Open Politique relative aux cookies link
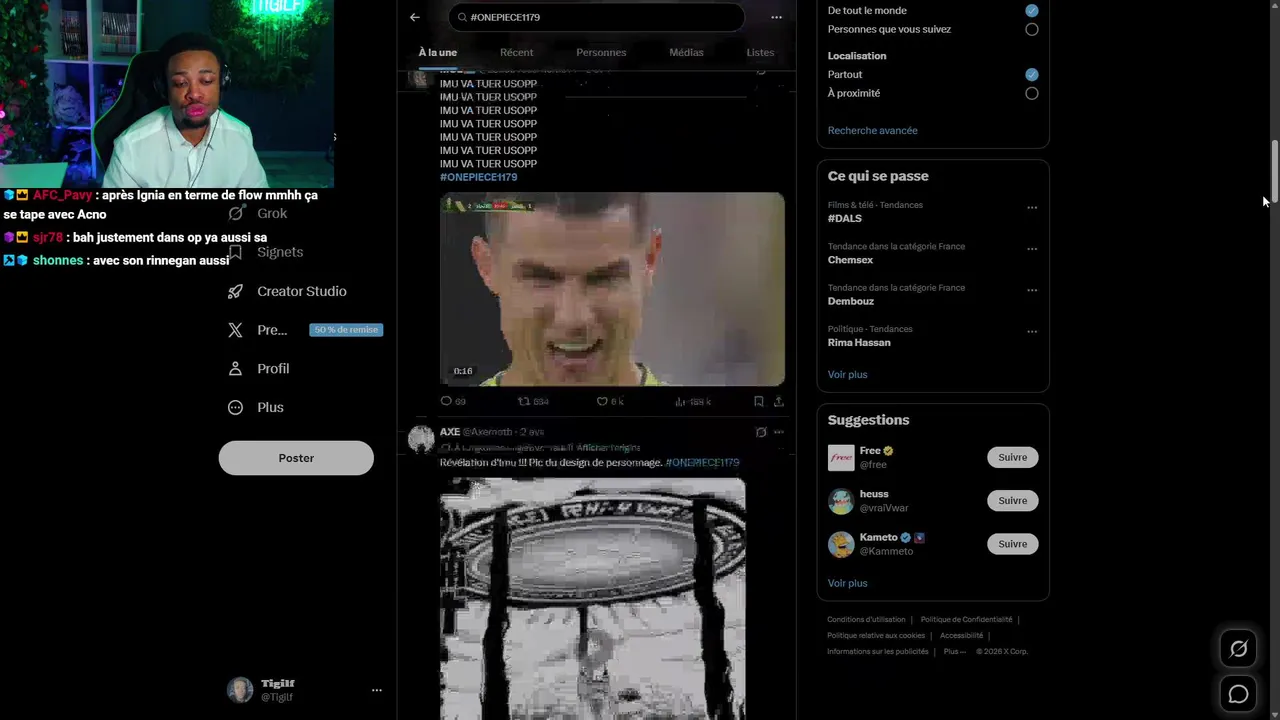The image size is (1280, 720). coord(876,636)
